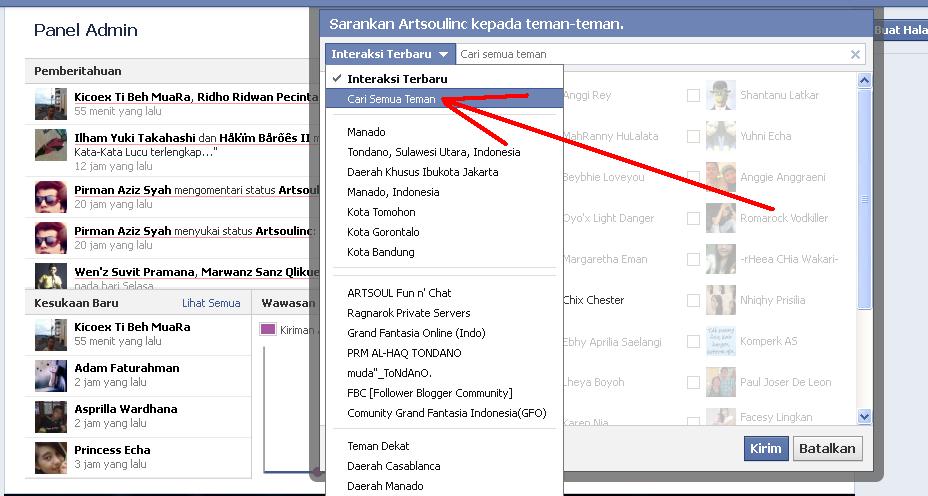Screen dimensions: 928x496
Task: Click Yuhni Echa's profile thumbnail
Action: (x=721, y=136)
